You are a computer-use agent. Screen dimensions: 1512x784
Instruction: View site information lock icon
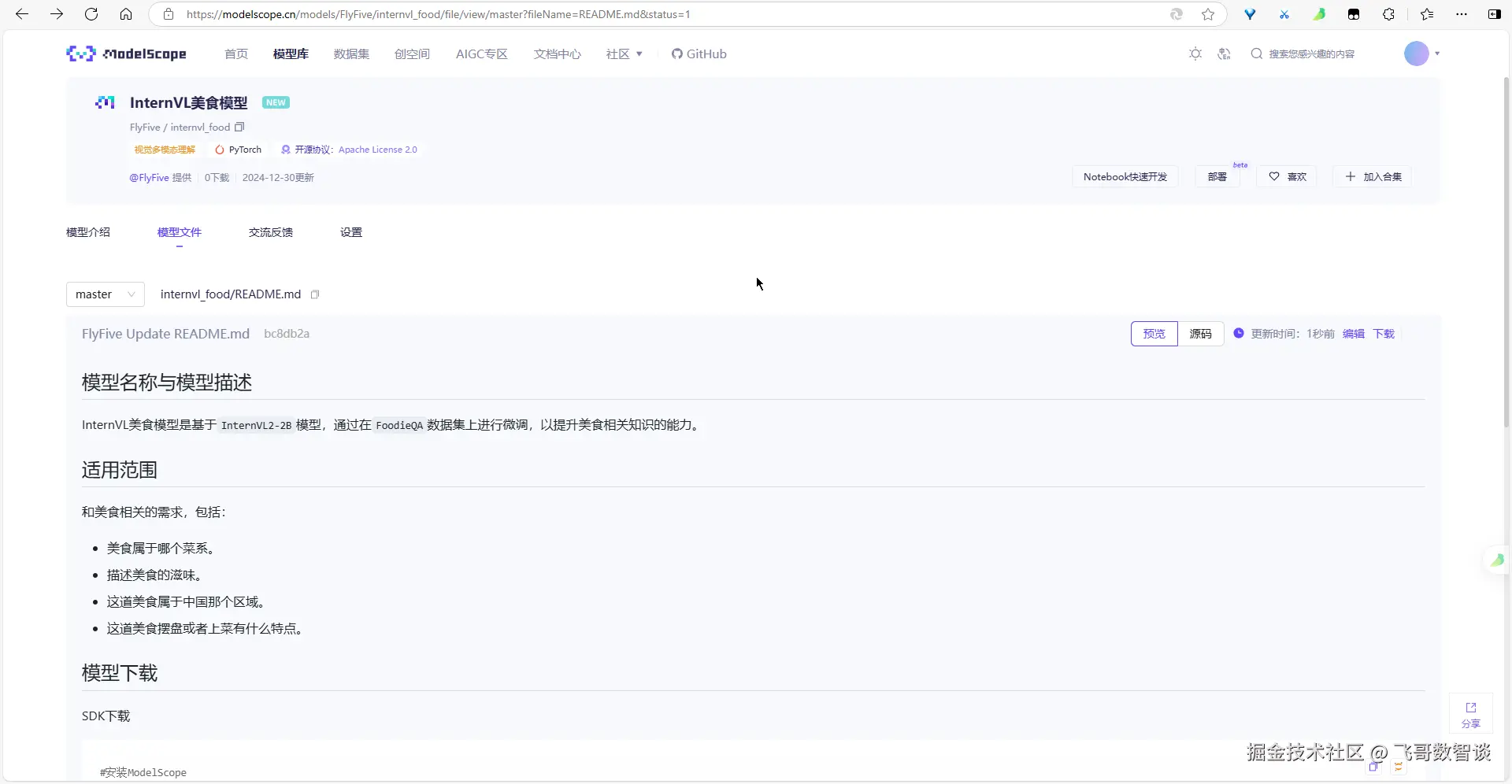click(168, 14)
